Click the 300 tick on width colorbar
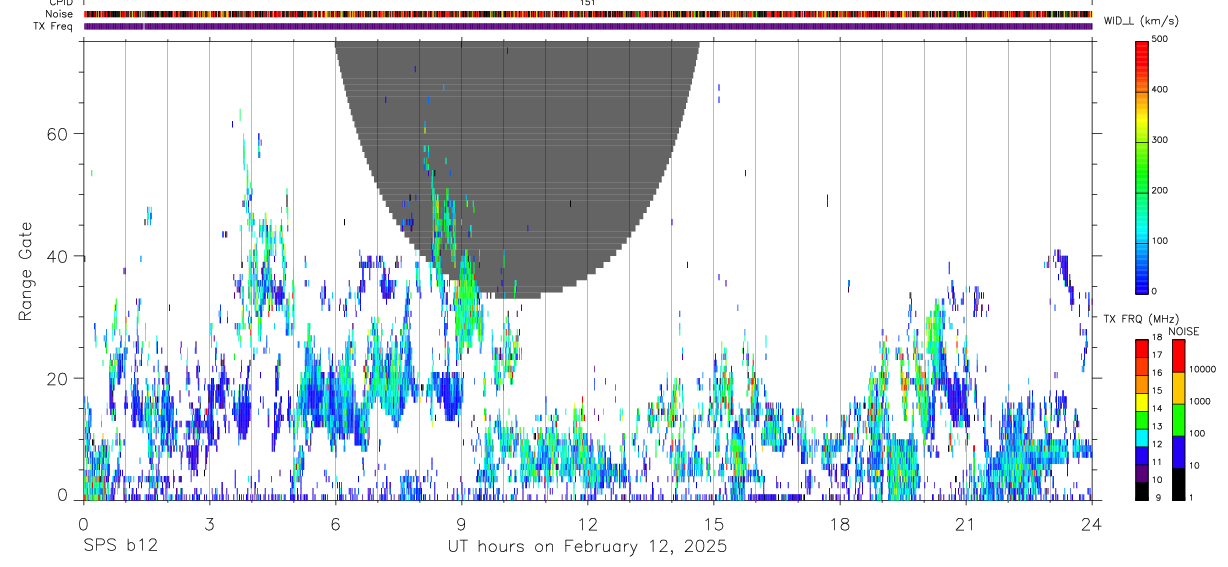Image resolution: width=1228 pixels, height=567 pixels. [x=1162, y=140]
